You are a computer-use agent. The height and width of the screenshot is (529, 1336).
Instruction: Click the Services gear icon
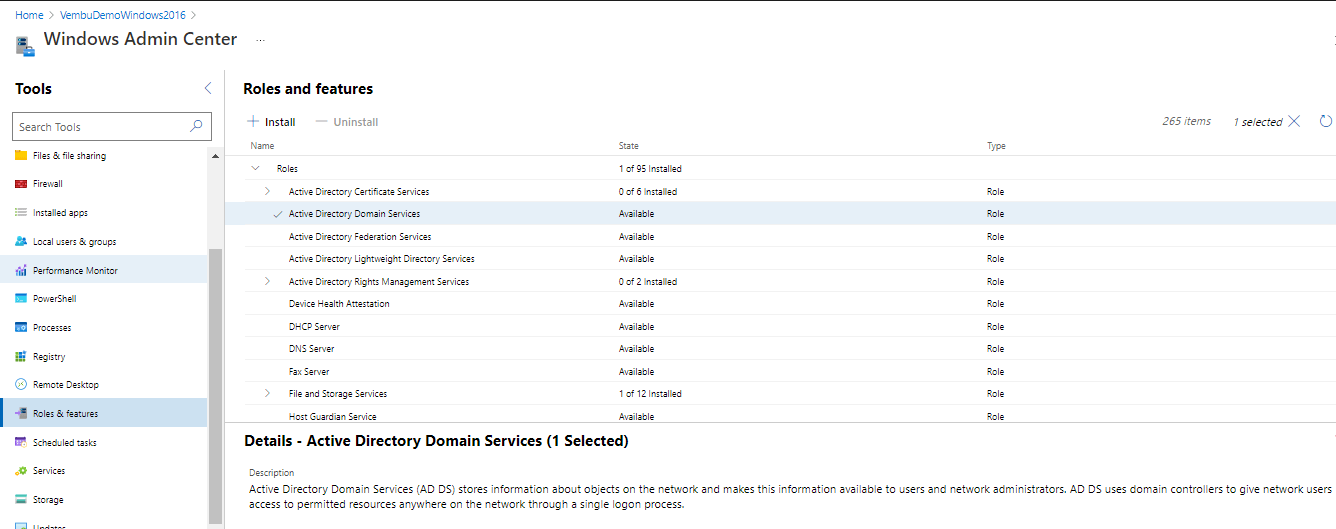(x=21, y=471)
